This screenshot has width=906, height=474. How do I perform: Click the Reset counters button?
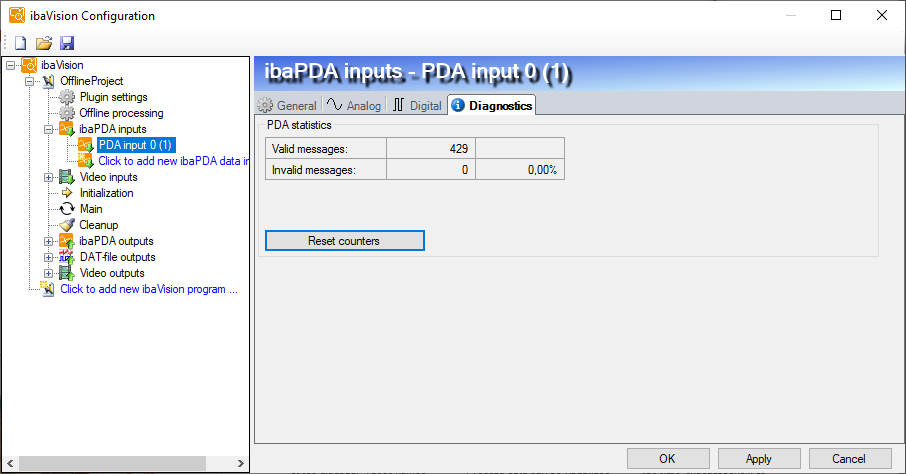point(344,240)
